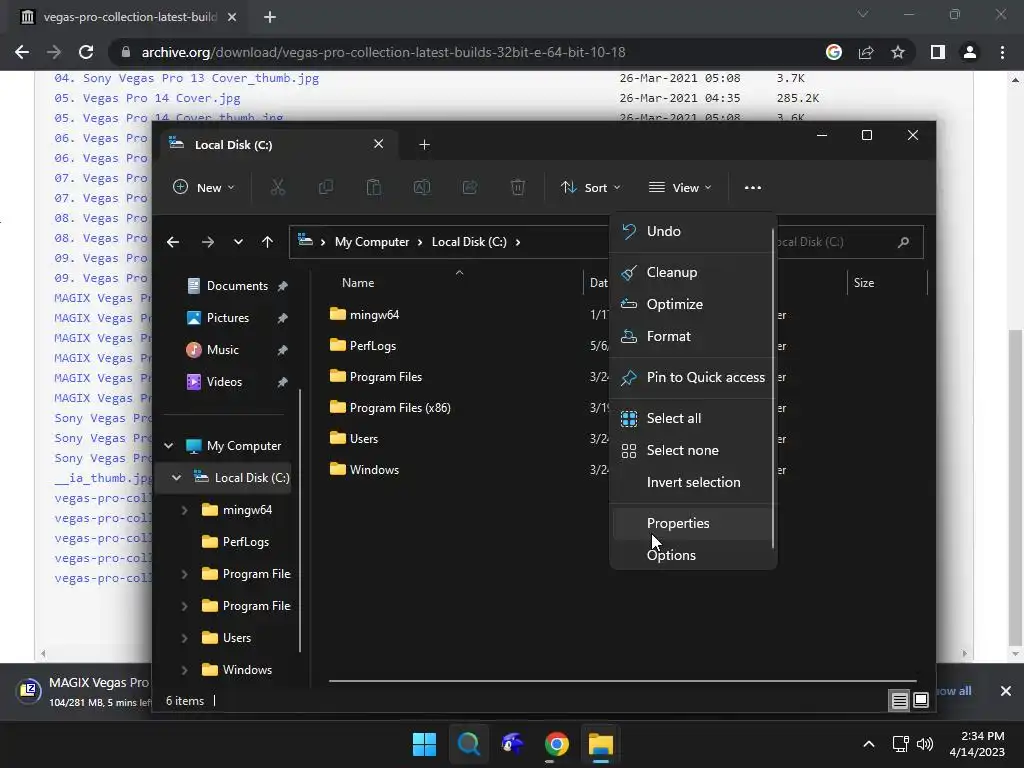This screenshot has width=1024, height=768.
Task: Click the taskbar clock showing 2:34 PM
Action: pos(977,744)
